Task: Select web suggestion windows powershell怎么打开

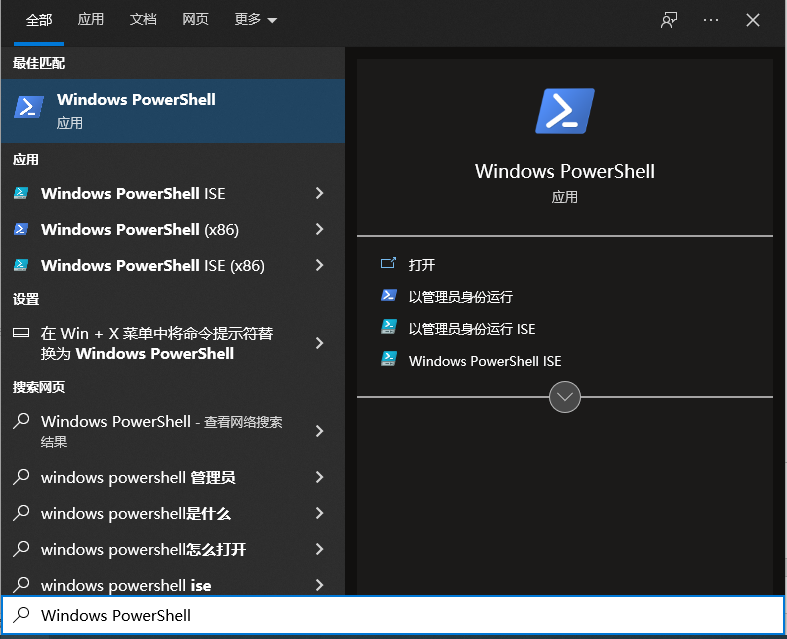Action: tap(143, 550)
